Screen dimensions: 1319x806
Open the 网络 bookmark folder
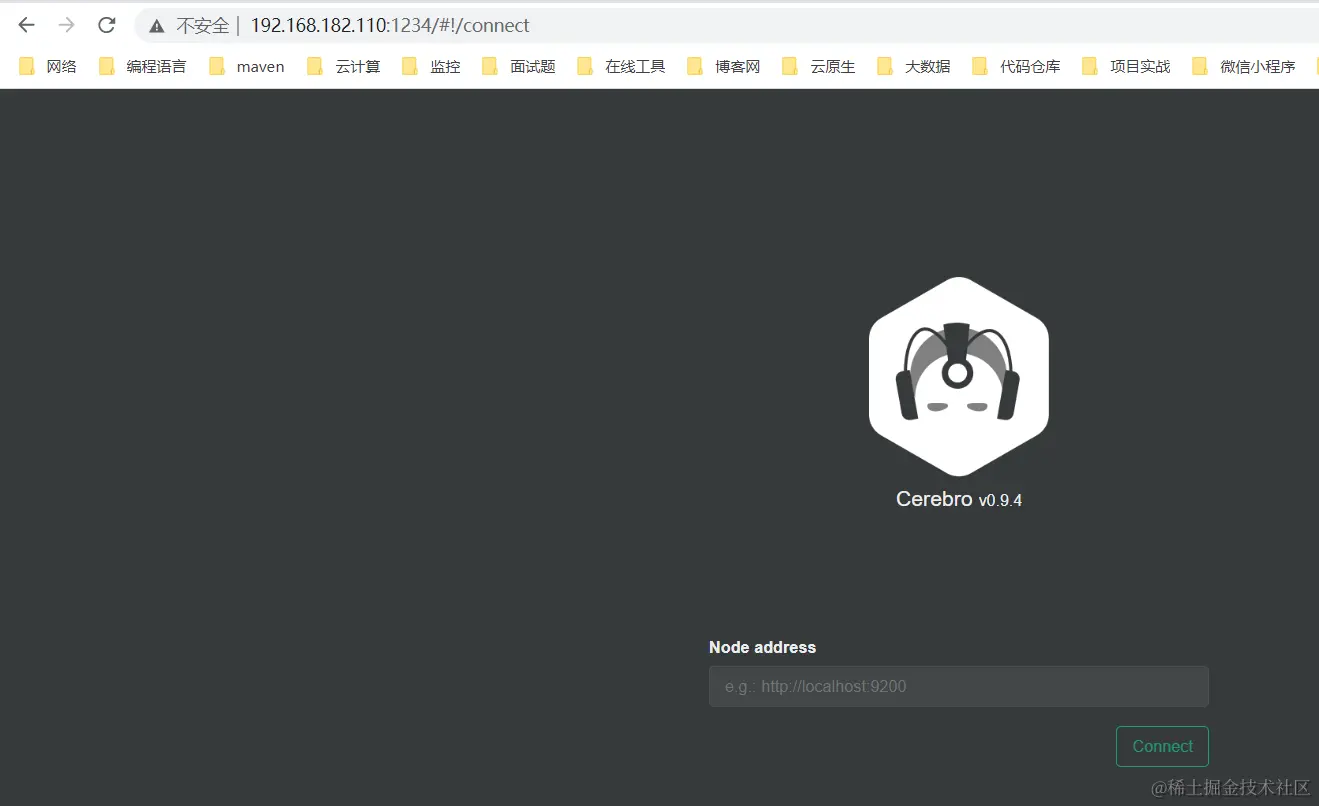coord(48,66)
